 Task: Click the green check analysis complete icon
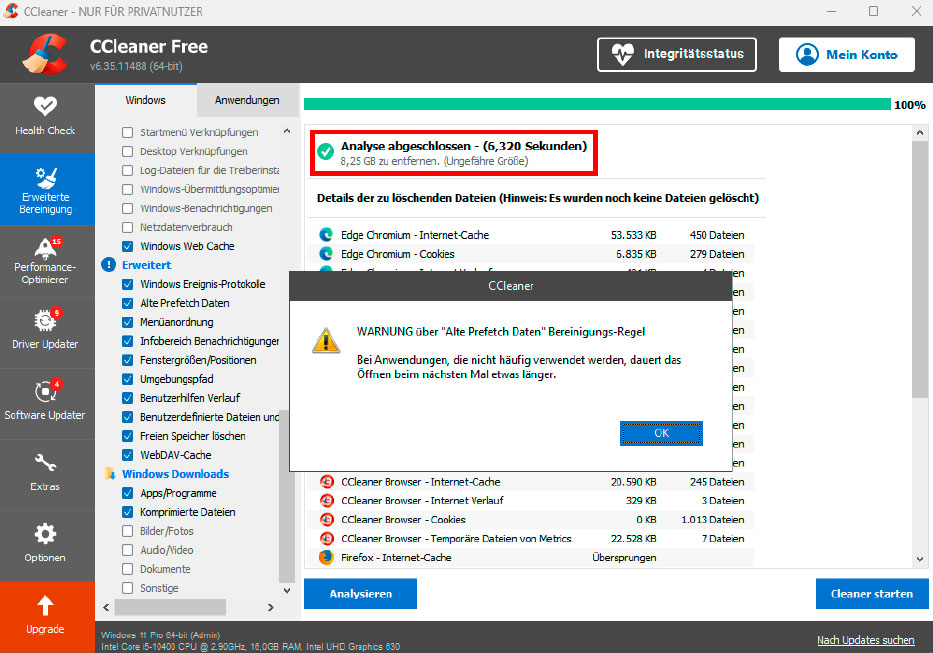[x=325, y=152]
